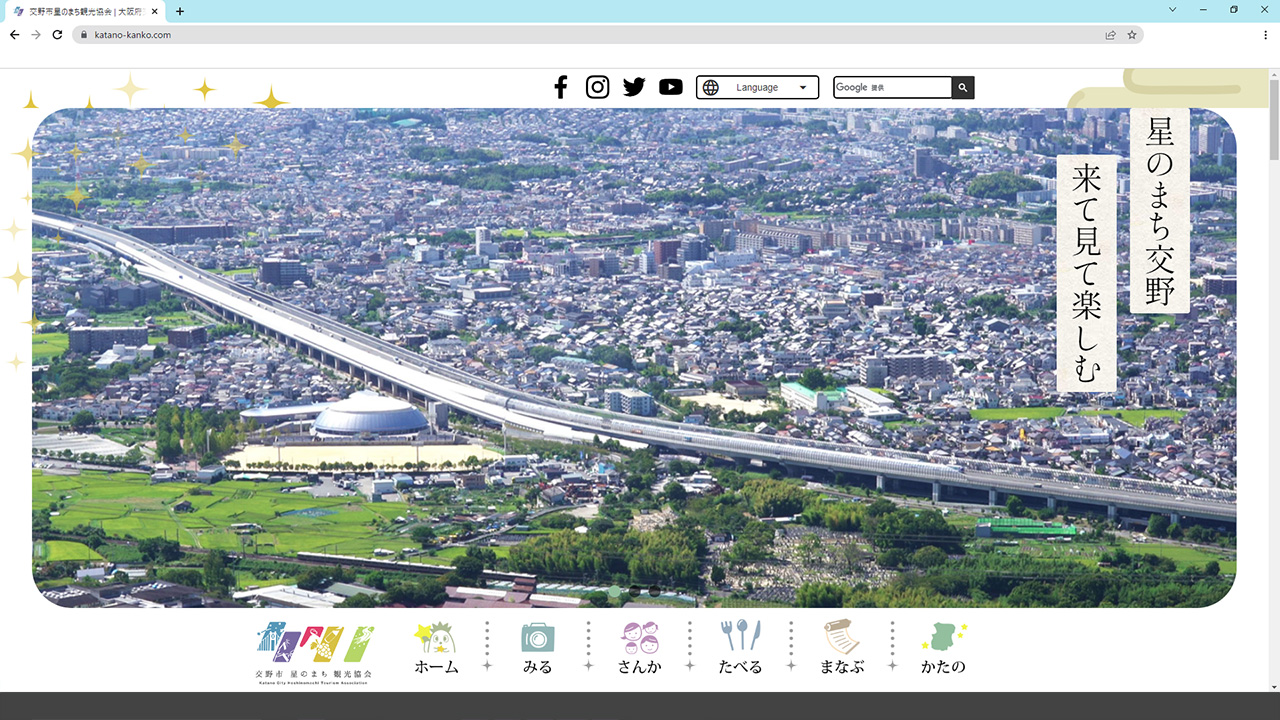Open the Language dropdown selector
Screen dimensions: 1280x720
tap(757, 88)
